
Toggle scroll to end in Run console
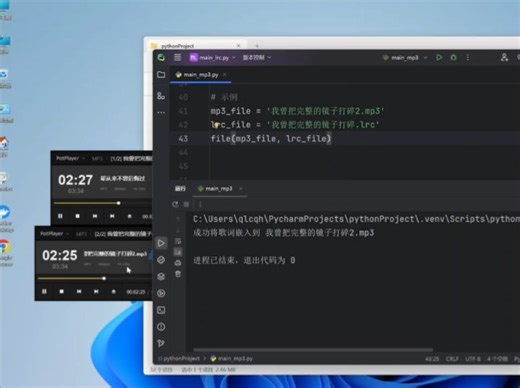pos(178,252)
